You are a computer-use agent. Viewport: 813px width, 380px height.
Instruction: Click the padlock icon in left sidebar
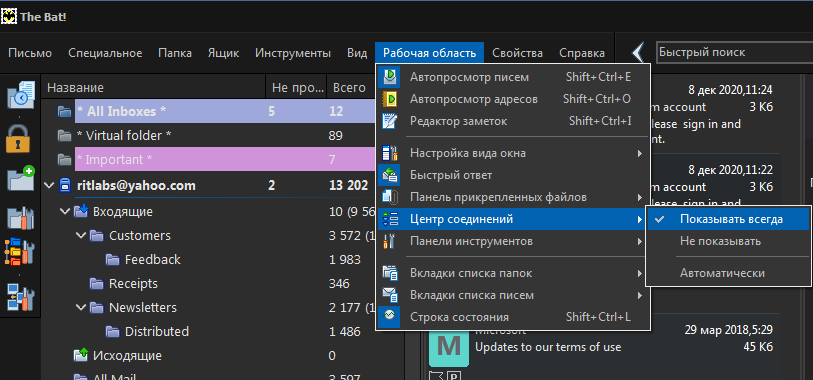[18, 138]
